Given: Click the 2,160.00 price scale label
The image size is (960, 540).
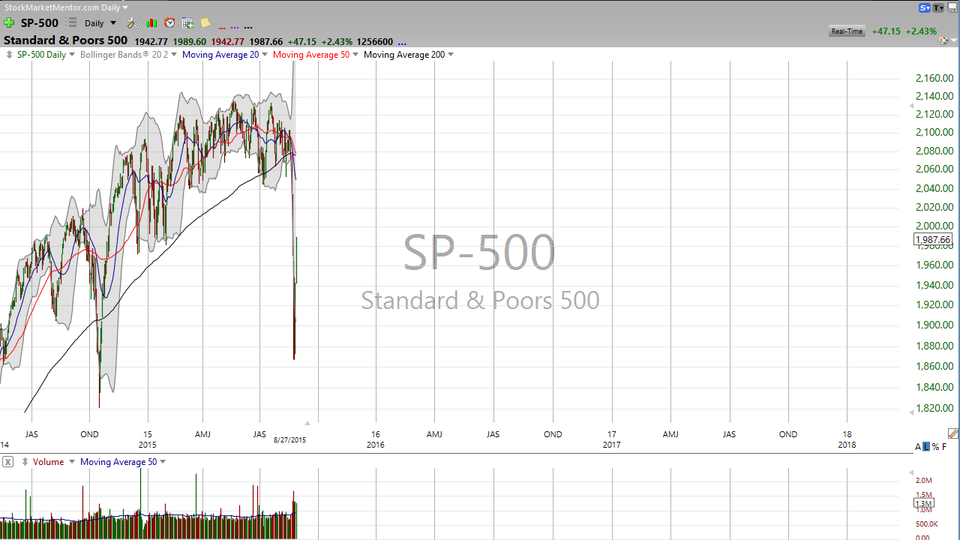Looking at the screenshot, I should click(x=934, y=78).
